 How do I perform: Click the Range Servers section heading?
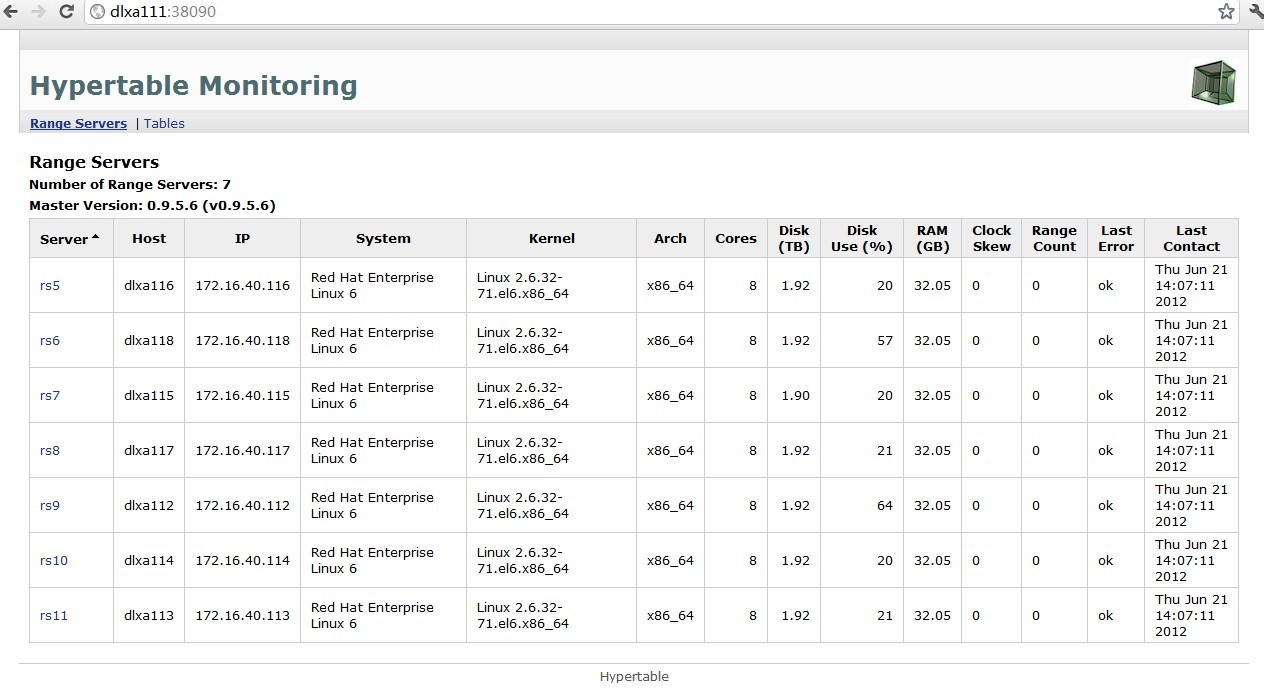(94, 162)
